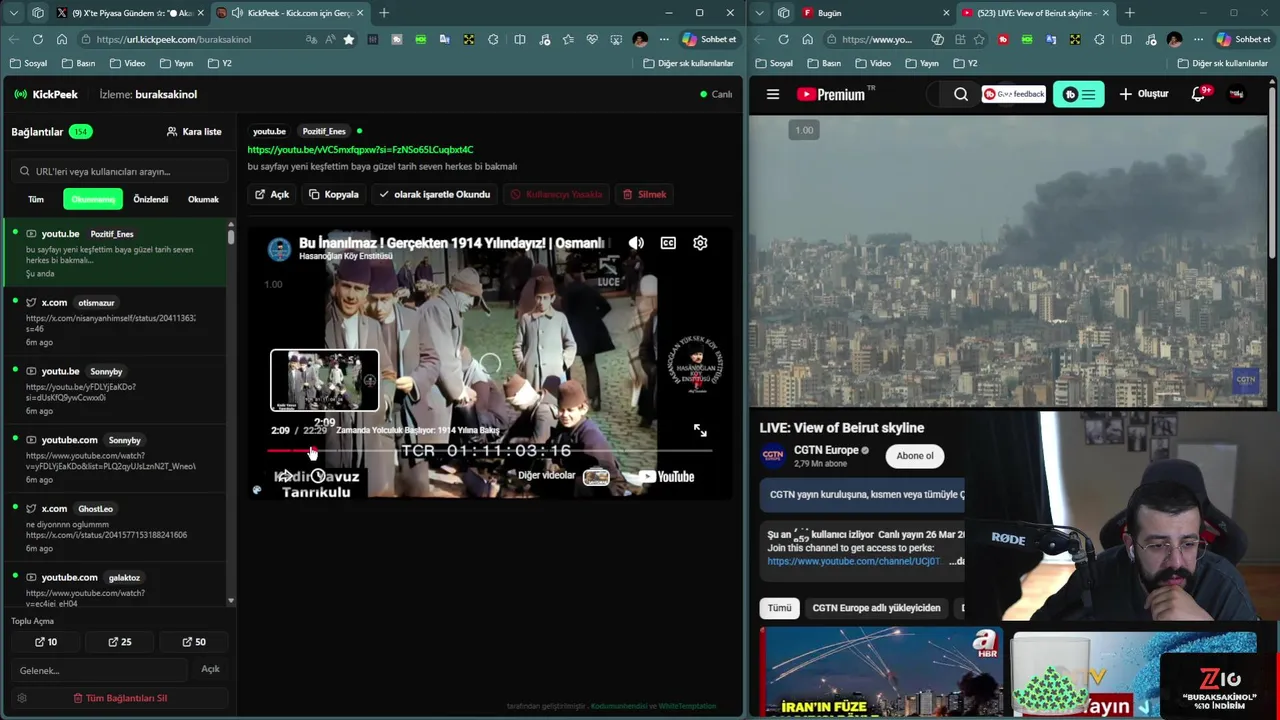Open the split screen icon in left browser
Image resolution: width=1280 pixels, height=720 pixels.
520,39
